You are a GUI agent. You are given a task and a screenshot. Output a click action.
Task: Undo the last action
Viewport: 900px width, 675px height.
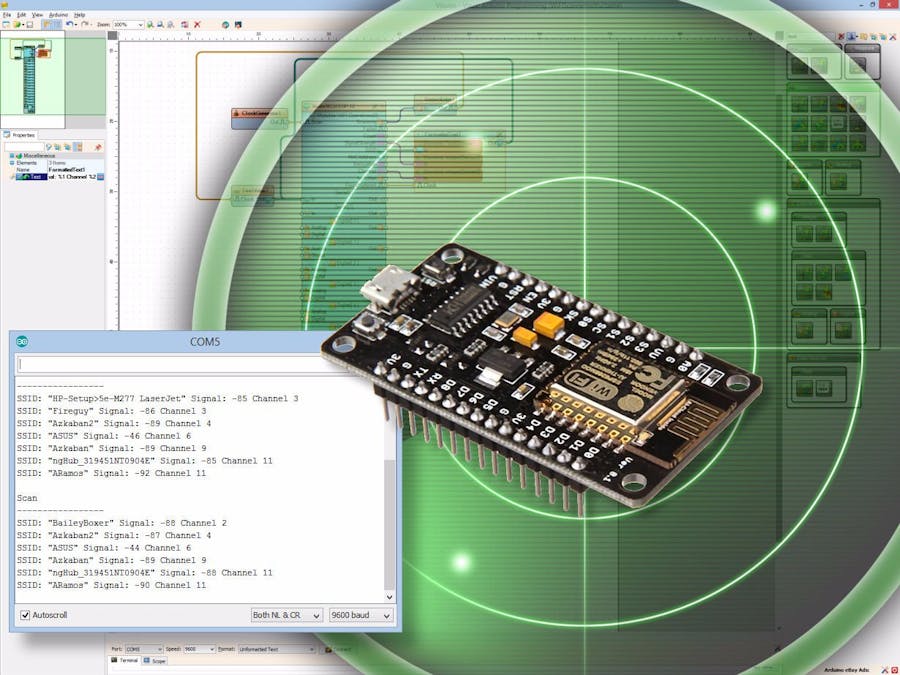[69, 23]
